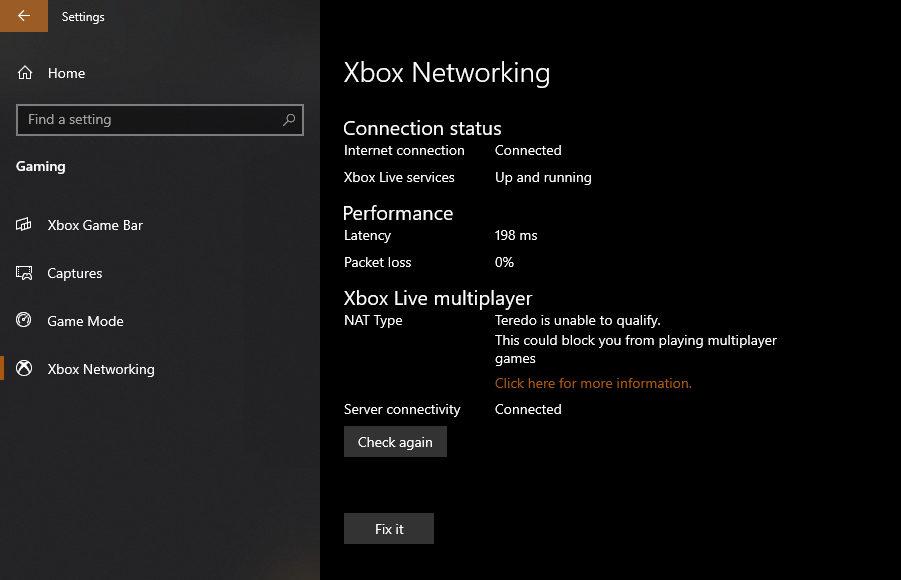Click the Check again button
Screen dimensions: 901x580
[x=395, y=441]
